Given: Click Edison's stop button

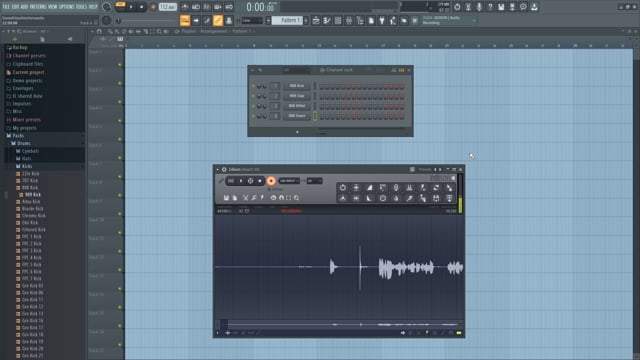Looking at the screenshot, I should click(260, 181).
